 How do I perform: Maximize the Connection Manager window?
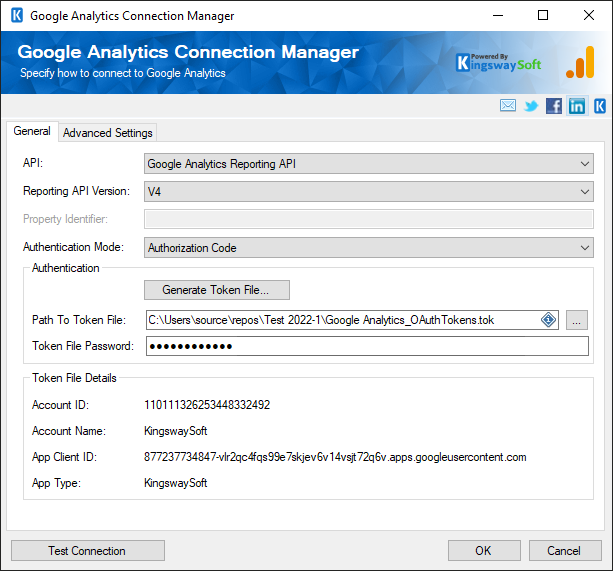click(543, 16)
